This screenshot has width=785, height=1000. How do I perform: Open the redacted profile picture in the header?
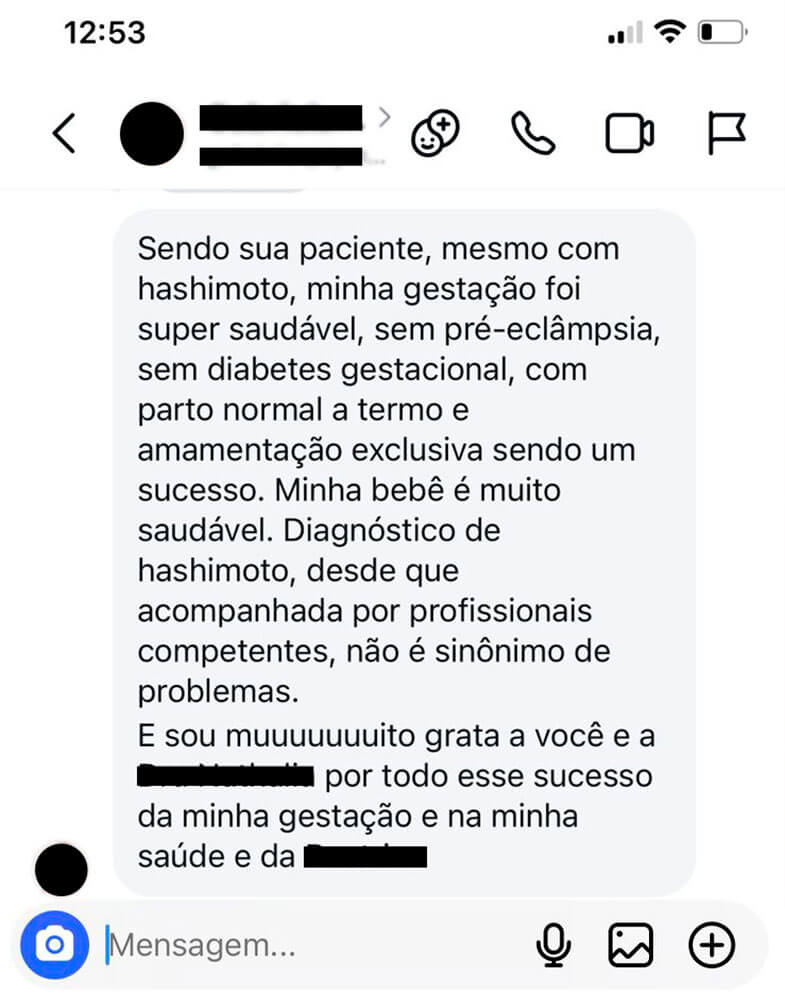coord(152,133)
